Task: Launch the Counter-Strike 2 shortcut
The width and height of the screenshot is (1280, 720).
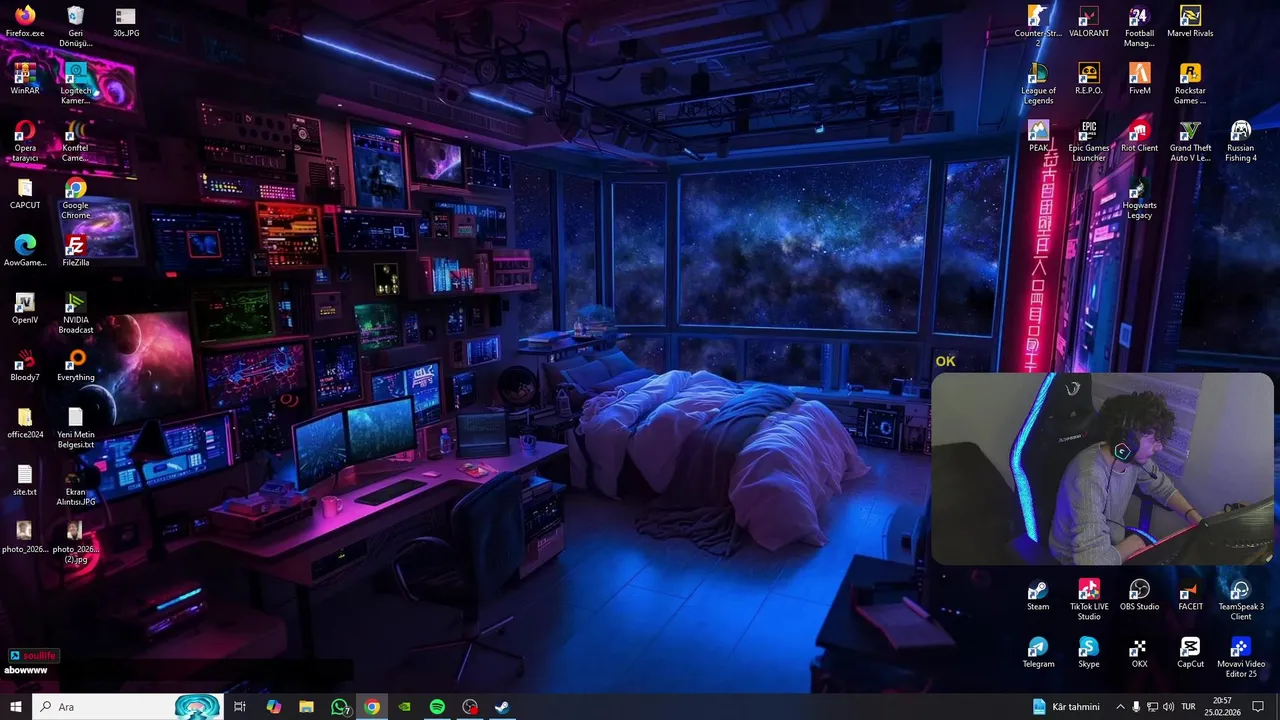Action: [1038, 26]
